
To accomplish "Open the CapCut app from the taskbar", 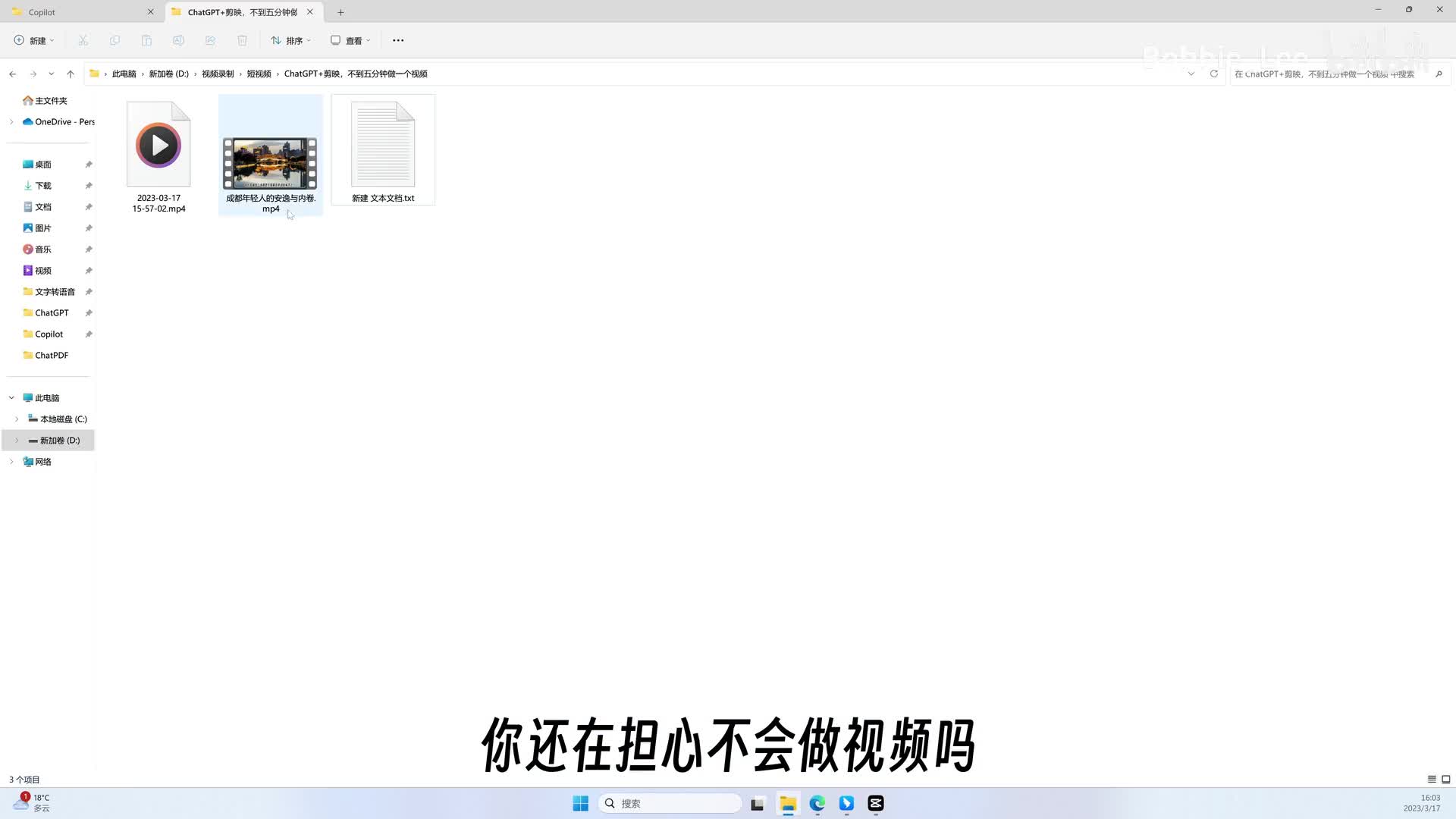I will click(876, 804).
